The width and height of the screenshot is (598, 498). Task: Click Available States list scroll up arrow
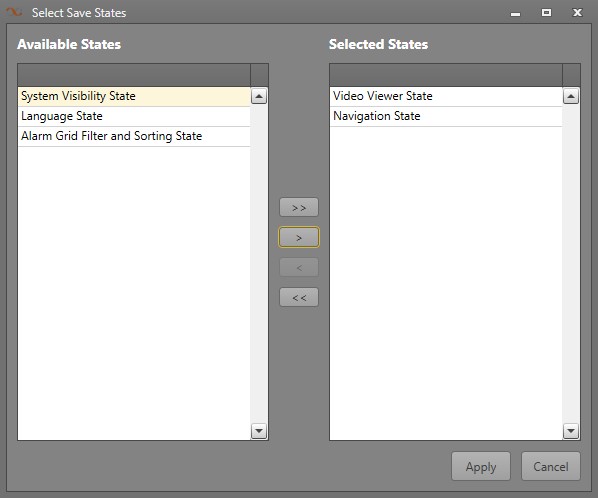(259, 96)
